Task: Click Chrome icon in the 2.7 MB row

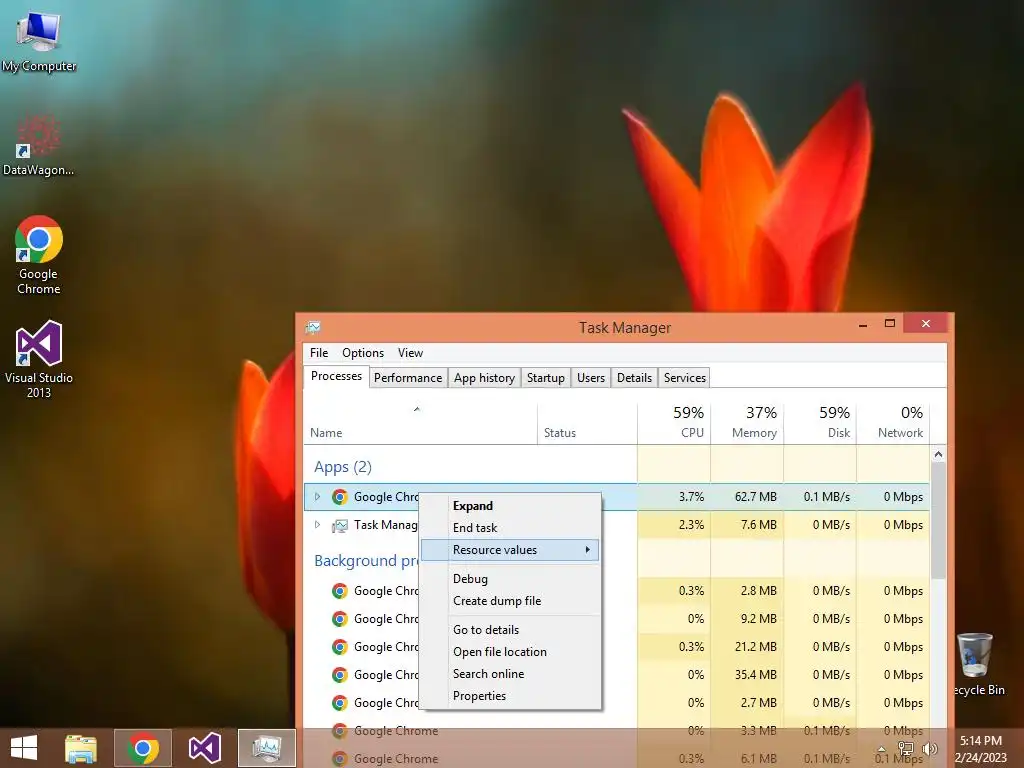Action: pyautogui.click(x=340, y=703)
